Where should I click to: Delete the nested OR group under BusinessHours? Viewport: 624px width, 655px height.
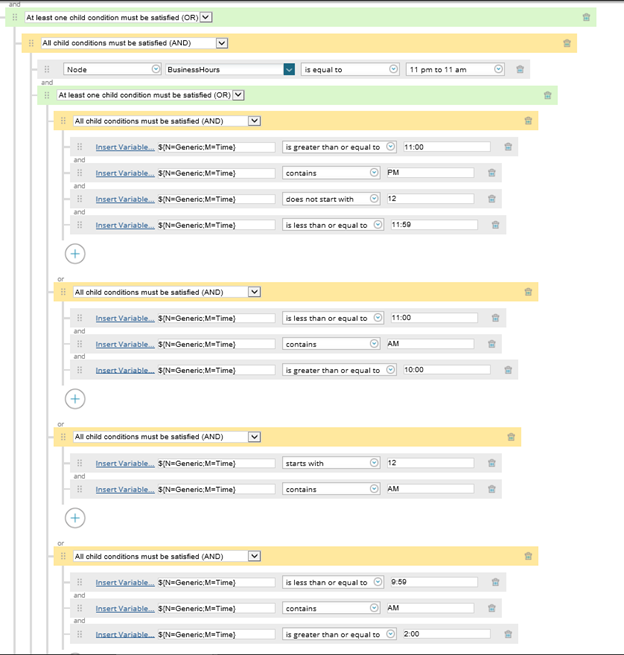pyautogui.click(x=548, y=95)
